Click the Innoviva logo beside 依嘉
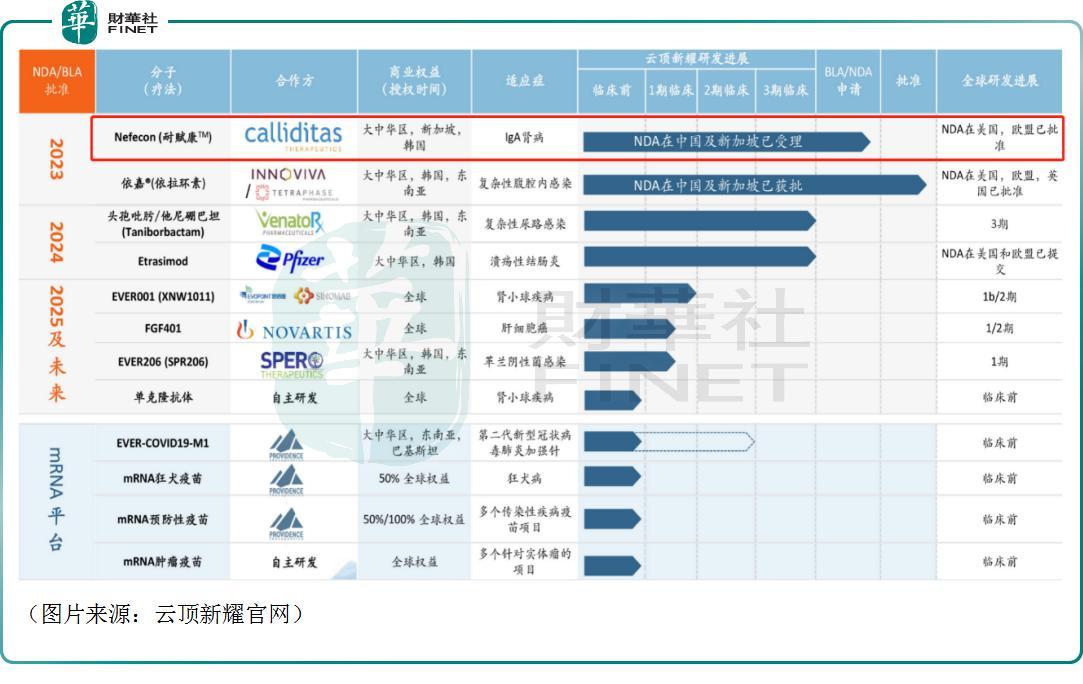1083x684 pixels. click(x=290, y=175)
